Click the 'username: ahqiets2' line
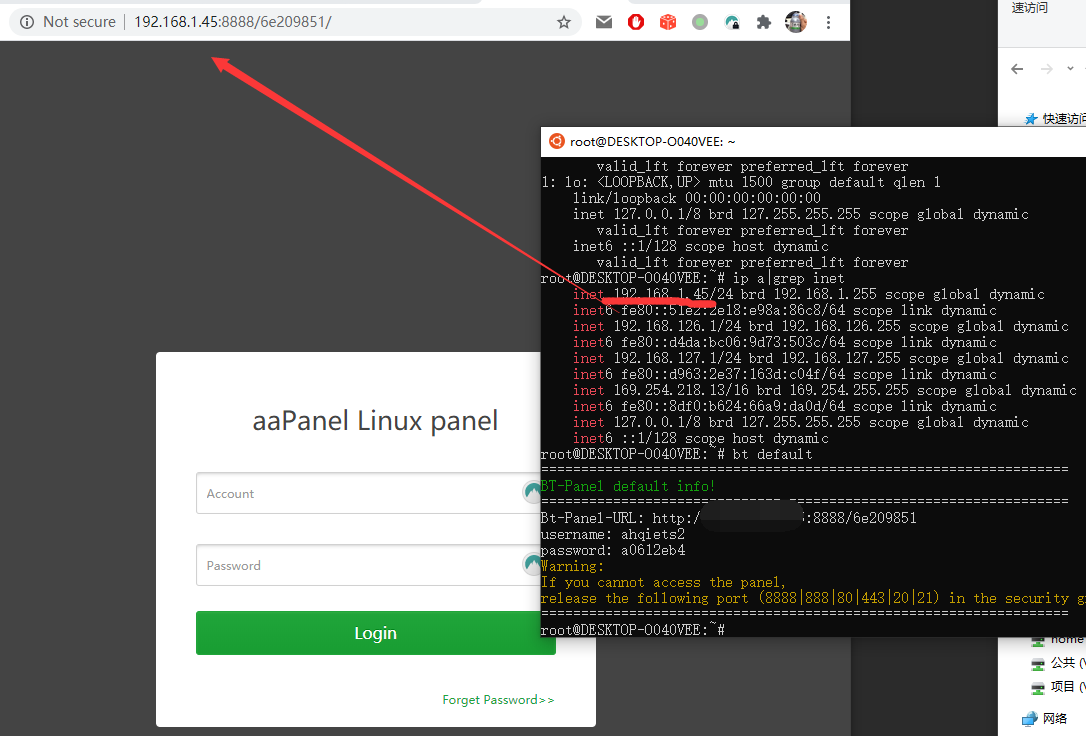Image resolution: width=1086 pixels, height=736 pixels. point(613,534)
